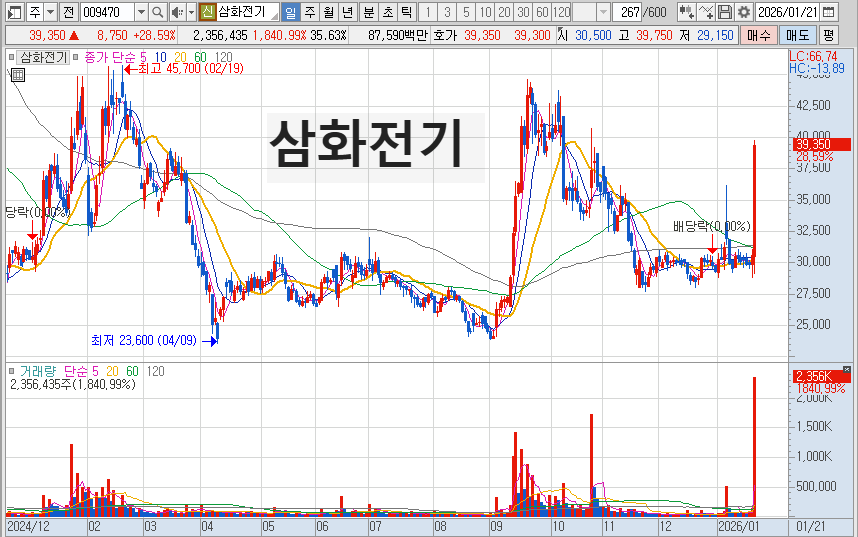
Task: Click the bid price 39,300
Action: point(532,36)
